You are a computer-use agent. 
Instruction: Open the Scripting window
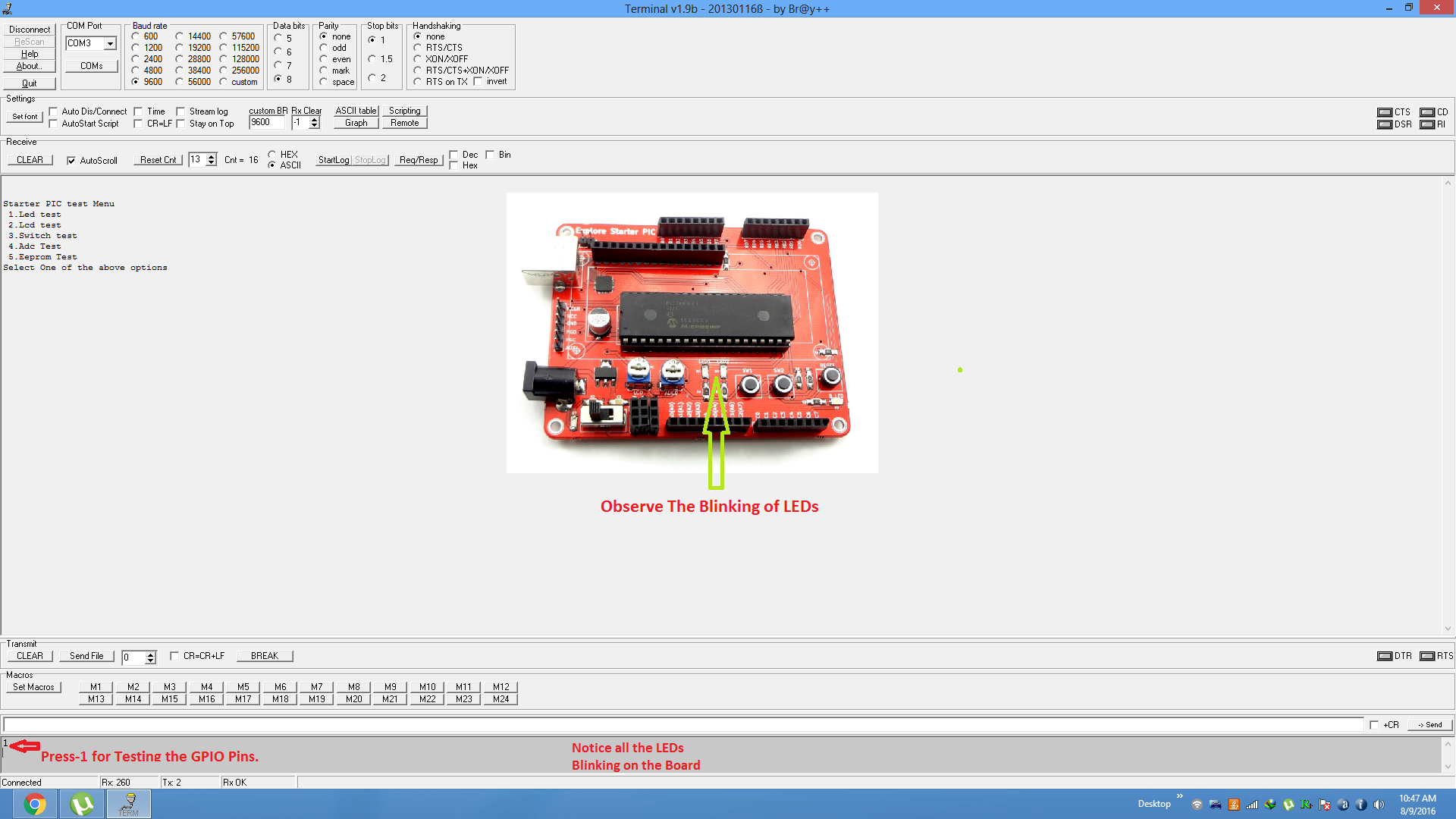[405, 111]
